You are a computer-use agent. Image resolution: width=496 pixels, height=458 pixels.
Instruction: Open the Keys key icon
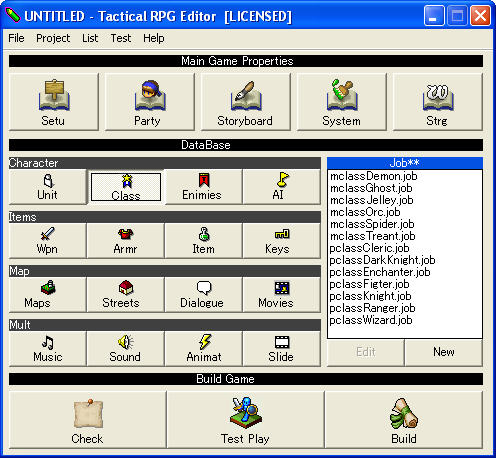[282, 234]
